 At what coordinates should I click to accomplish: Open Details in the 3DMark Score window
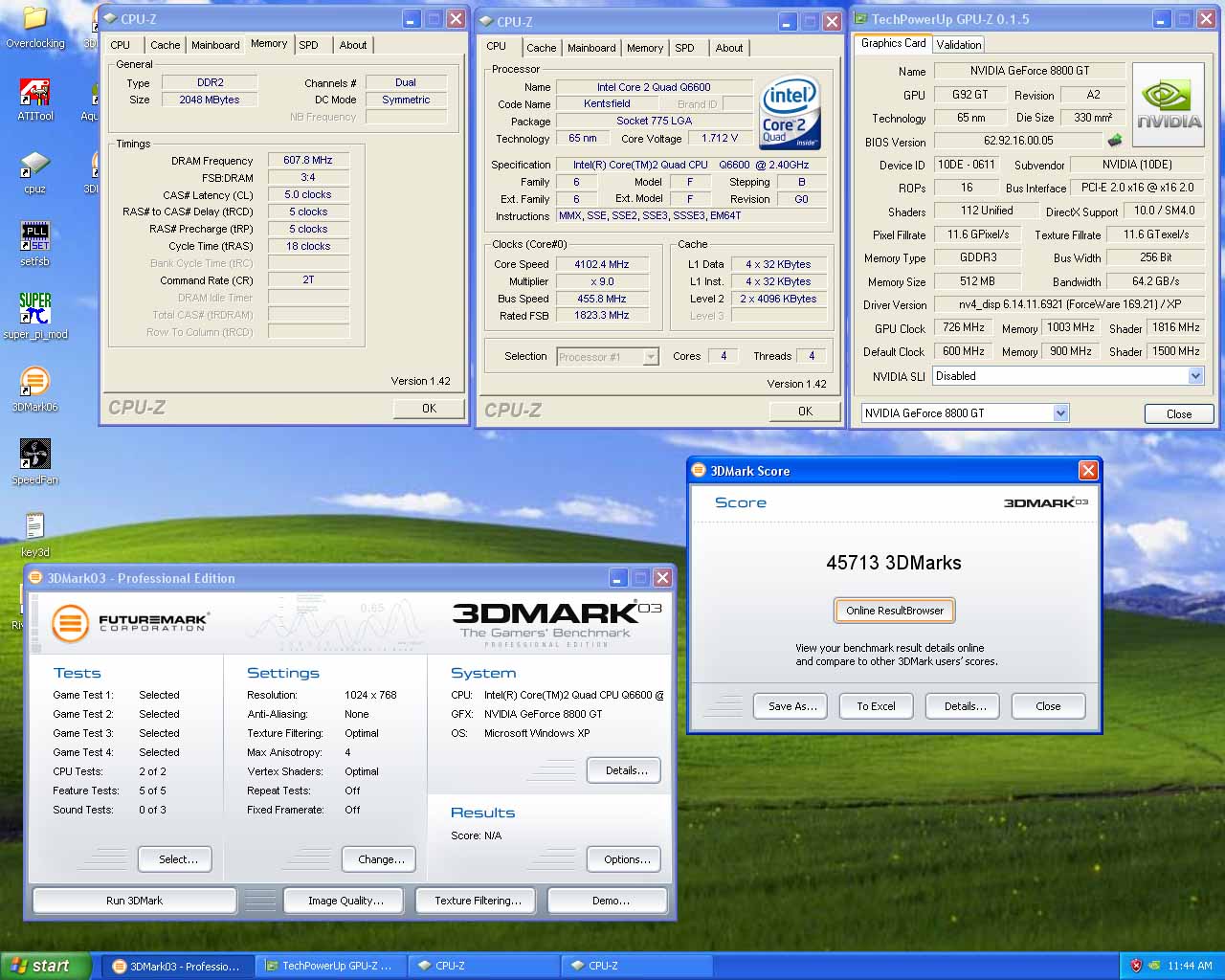pos(965,706)
